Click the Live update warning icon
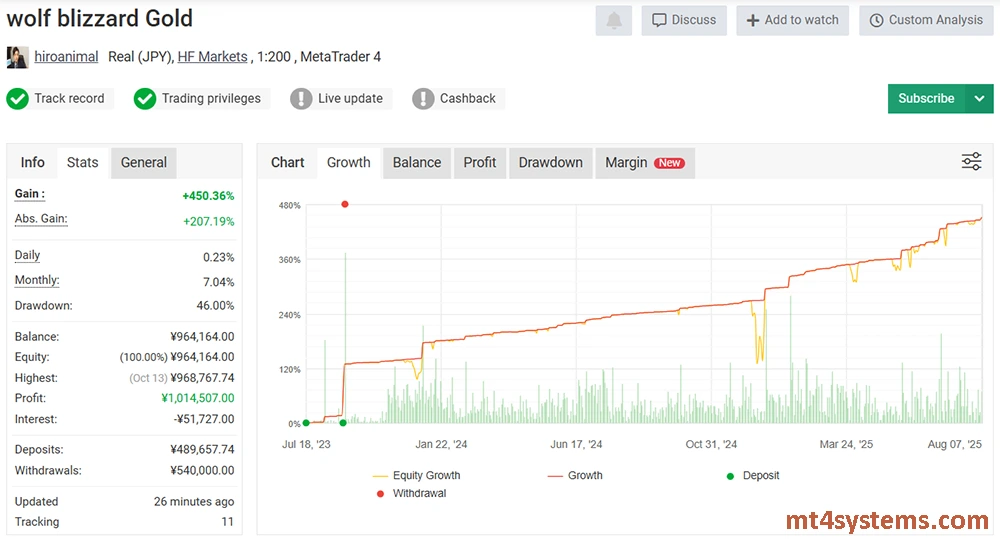The image size is (1000, 539). (301, 99)
